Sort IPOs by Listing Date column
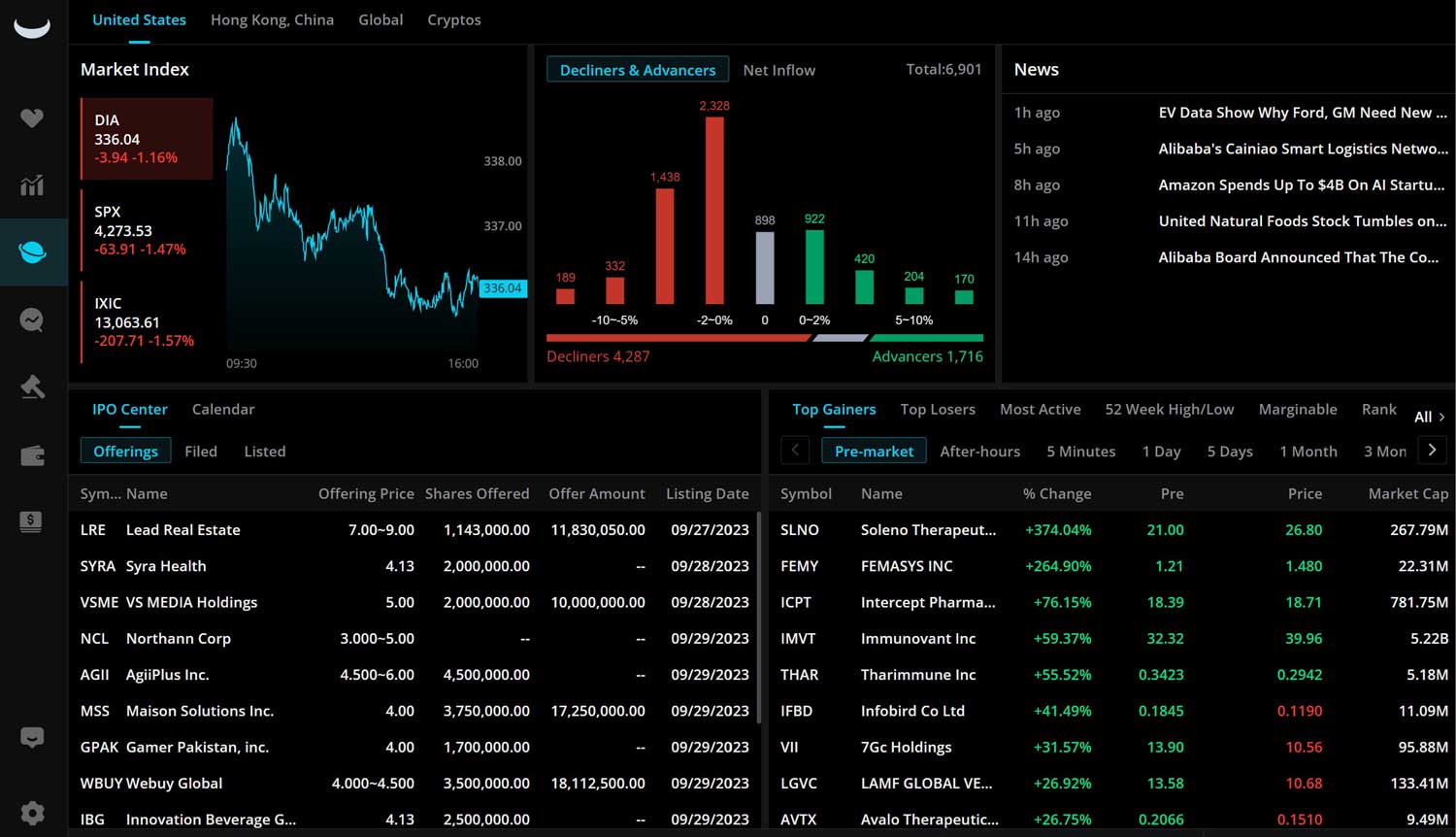This screenshot has width=1456, height=837. [707, 493]
